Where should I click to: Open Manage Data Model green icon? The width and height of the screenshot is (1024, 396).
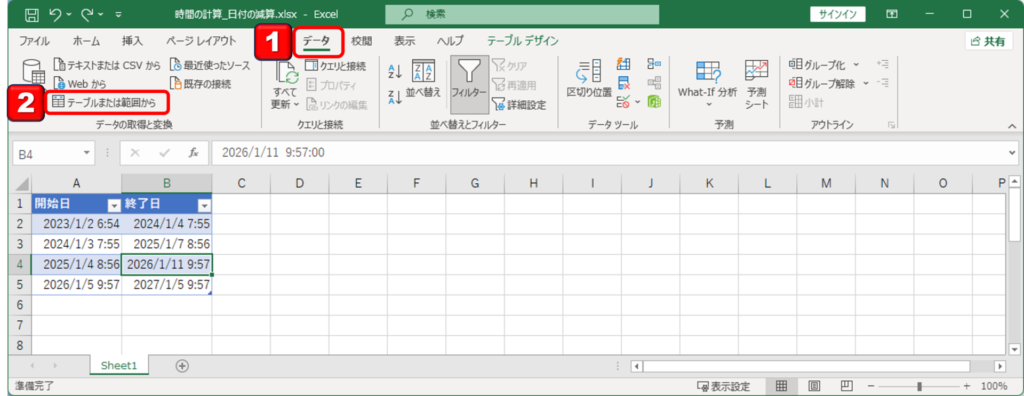point(654,101)
